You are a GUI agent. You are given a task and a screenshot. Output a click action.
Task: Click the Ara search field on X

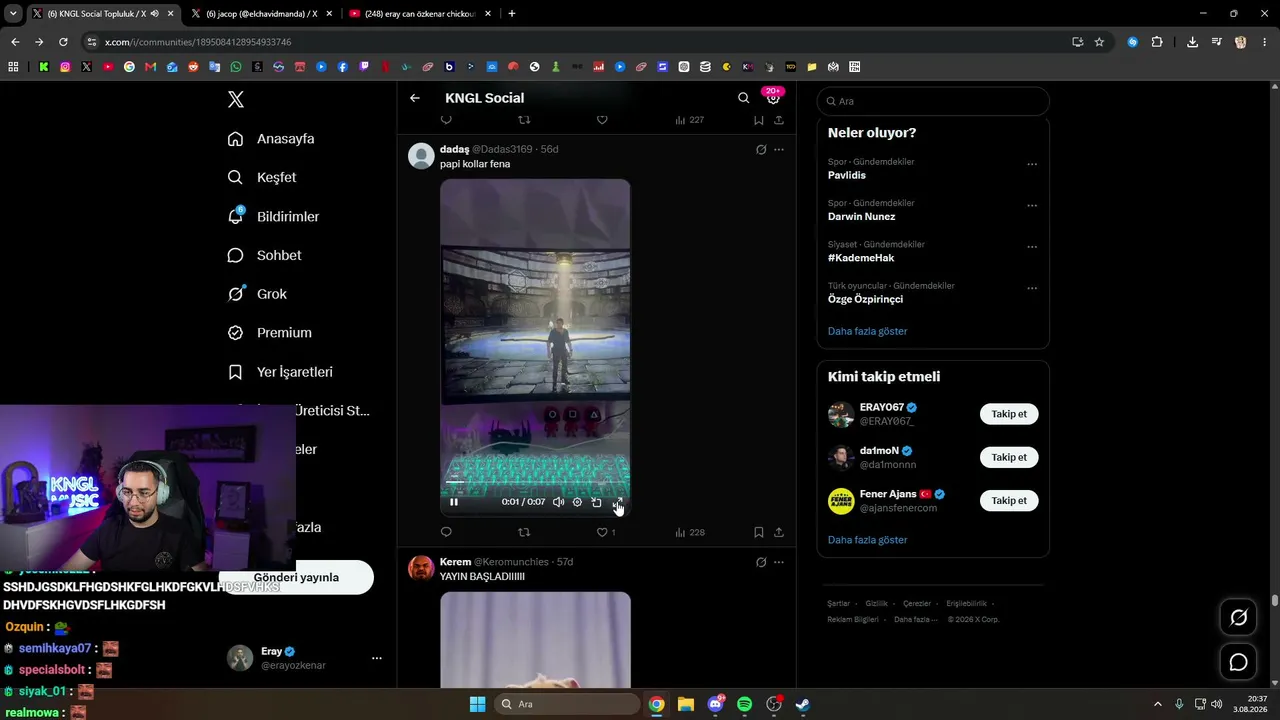point(933,101)
